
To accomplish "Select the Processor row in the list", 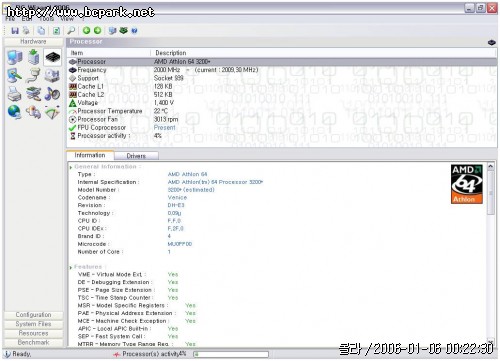I will 282,62.
